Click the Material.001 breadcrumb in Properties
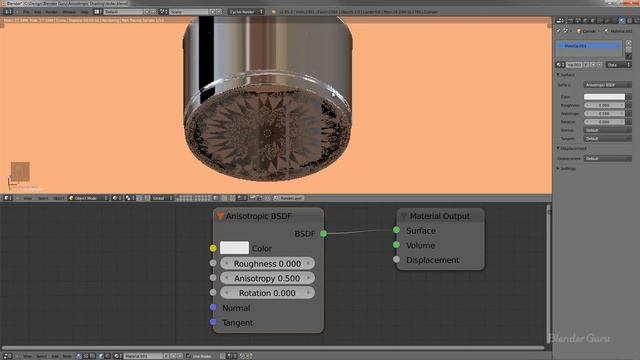Viewport: 640px width, 360px height. pyautogui.click(x=621, y=31)
